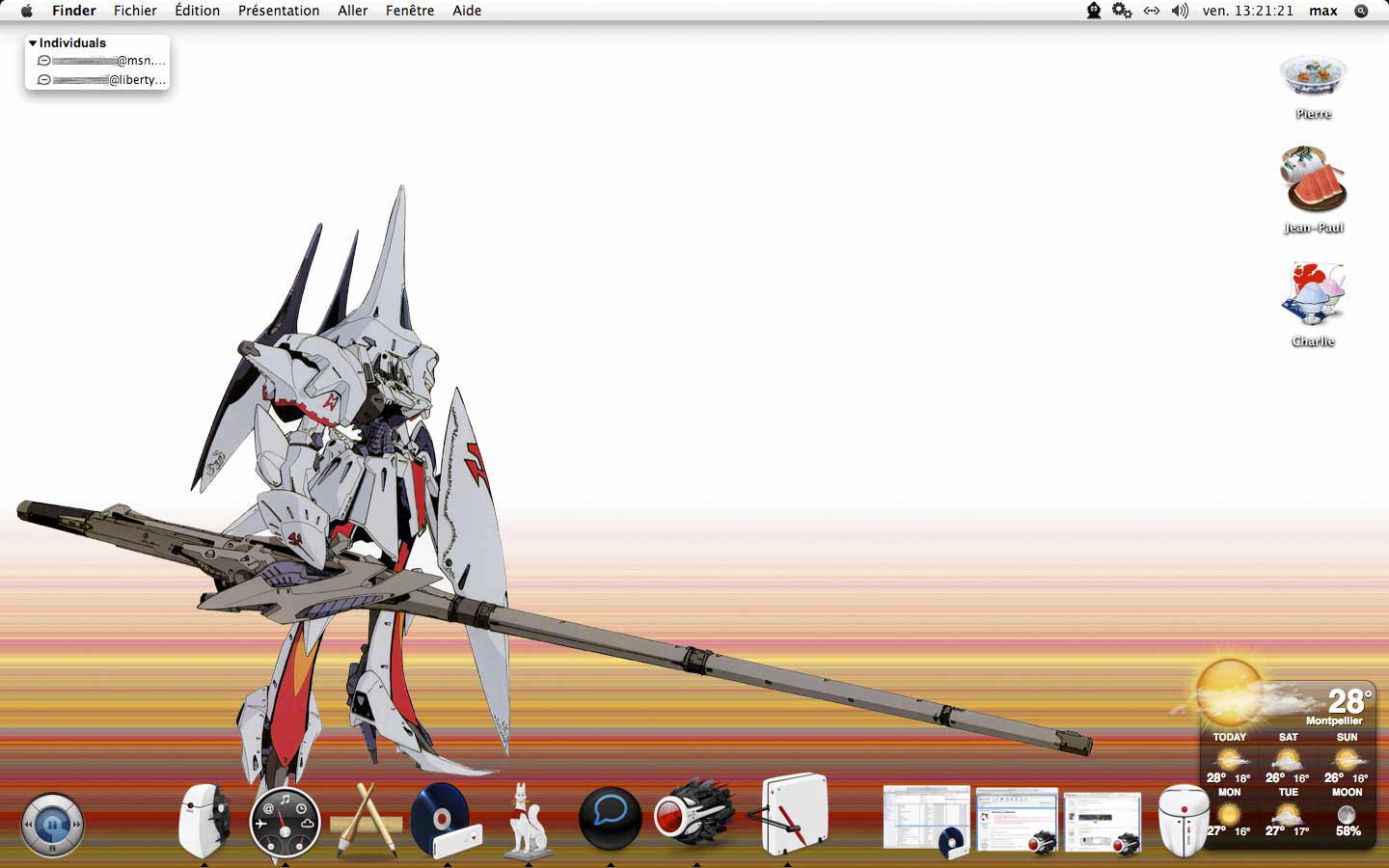Open the Fichier menu
Viewport: 1389px width, 868px height.
135,11
